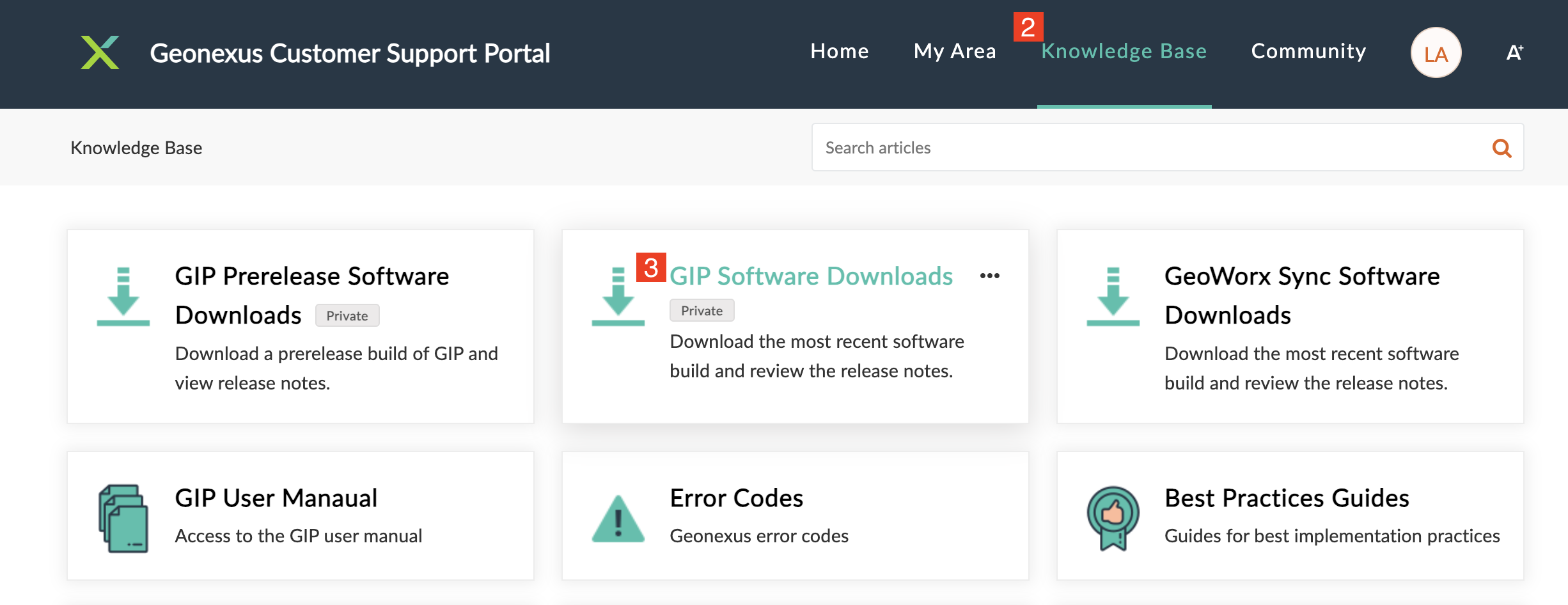Open the GIP User Manaual title
Screen dimensions: 1568x605
point(276,498)
